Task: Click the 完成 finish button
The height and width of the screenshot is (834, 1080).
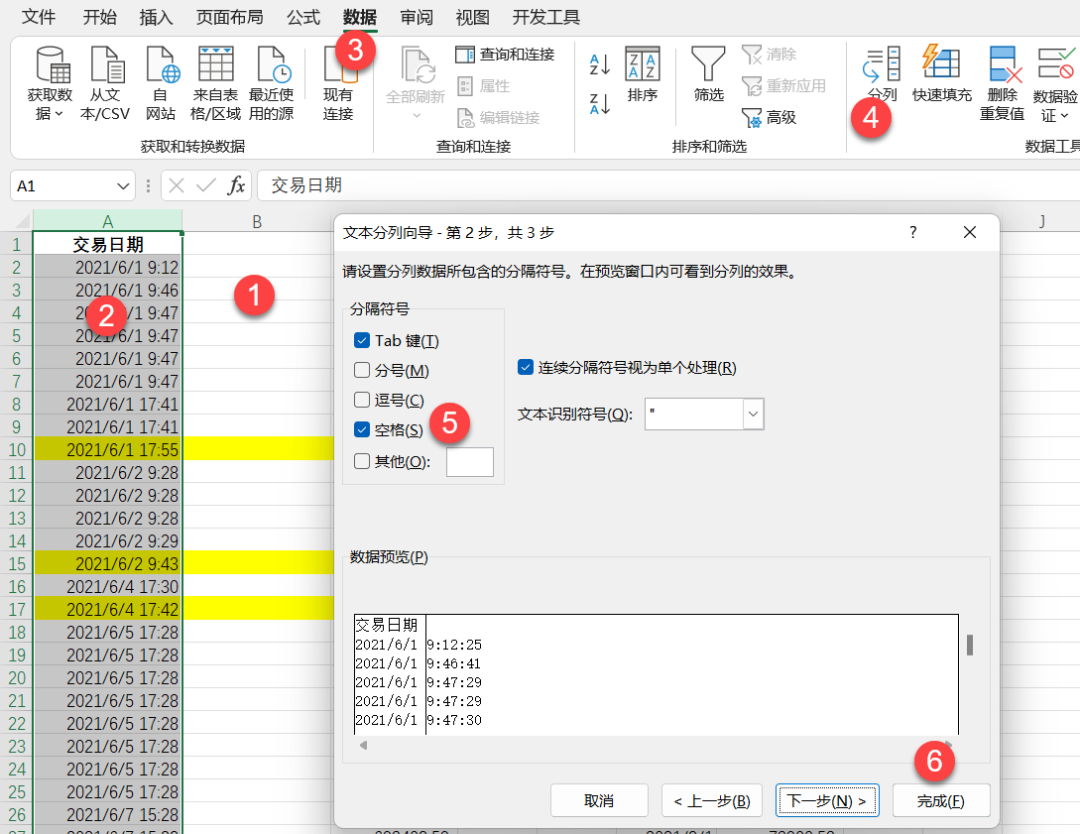Action: [x=941, y=801]
